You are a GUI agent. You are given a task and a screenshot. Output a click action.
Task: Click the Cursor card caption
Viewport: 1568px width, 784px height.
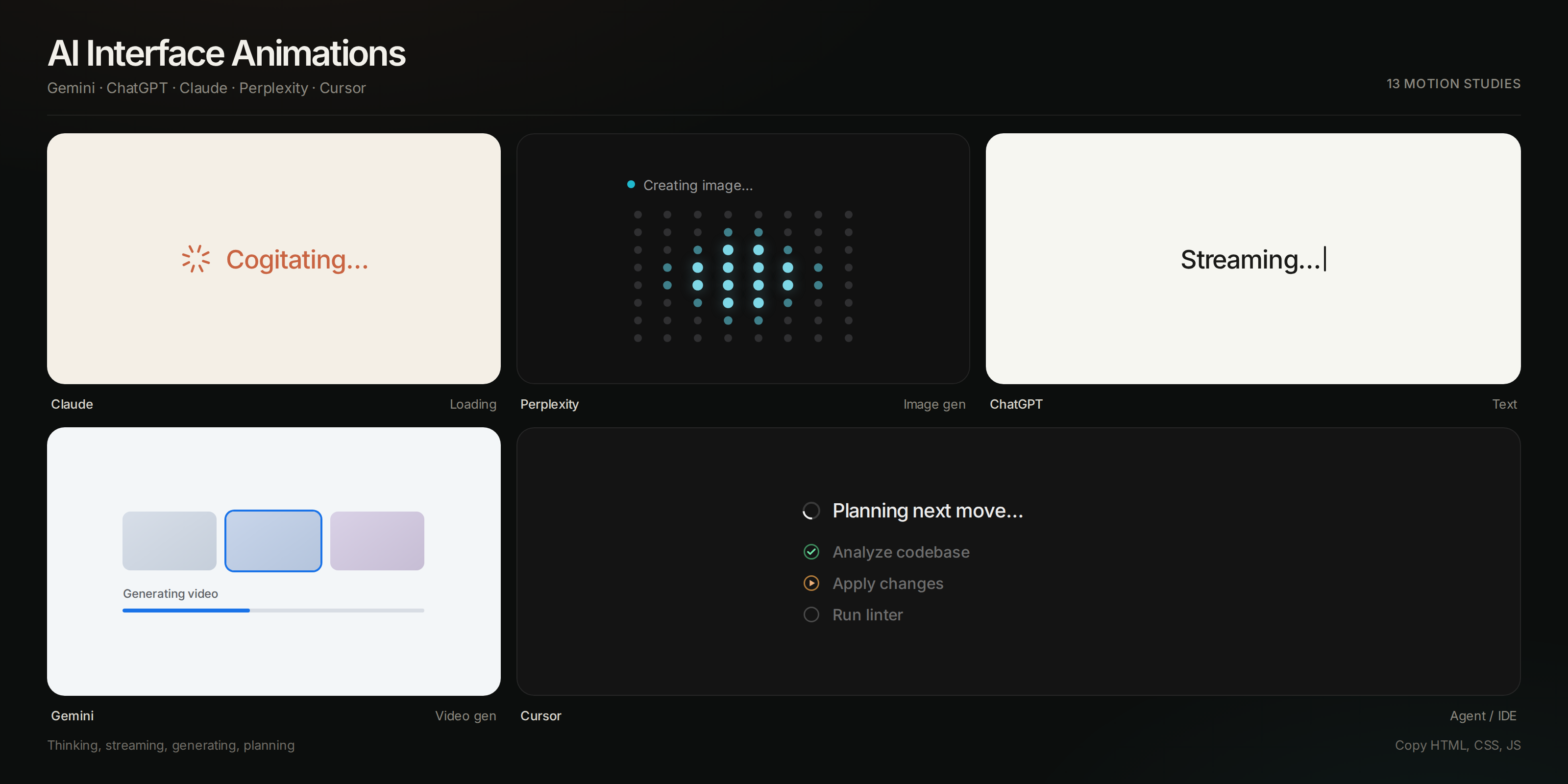[x=540, y=716]
